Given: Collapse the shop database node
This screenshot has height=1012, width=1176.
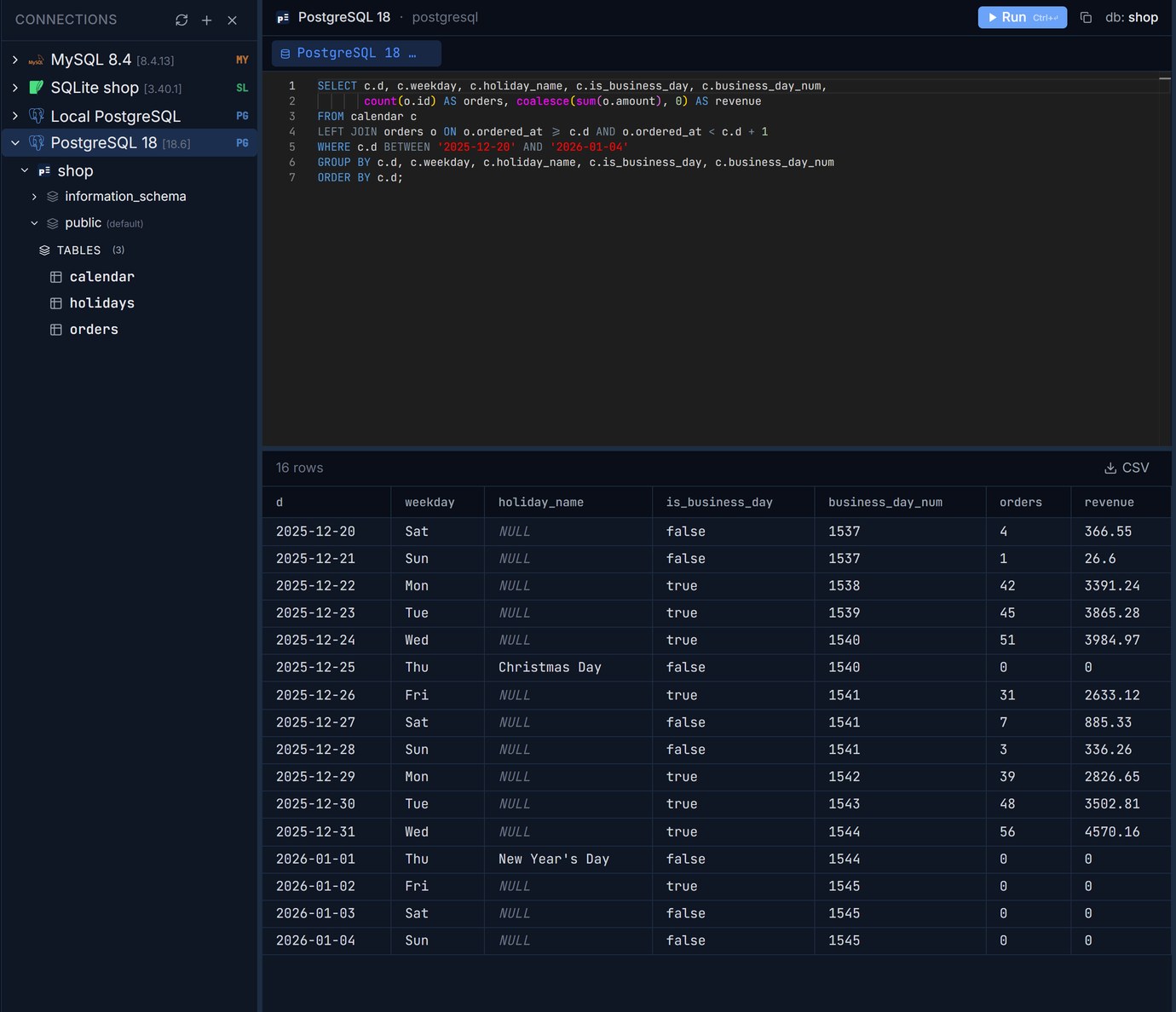Looking at the screenshot, I should click(25, 170).
